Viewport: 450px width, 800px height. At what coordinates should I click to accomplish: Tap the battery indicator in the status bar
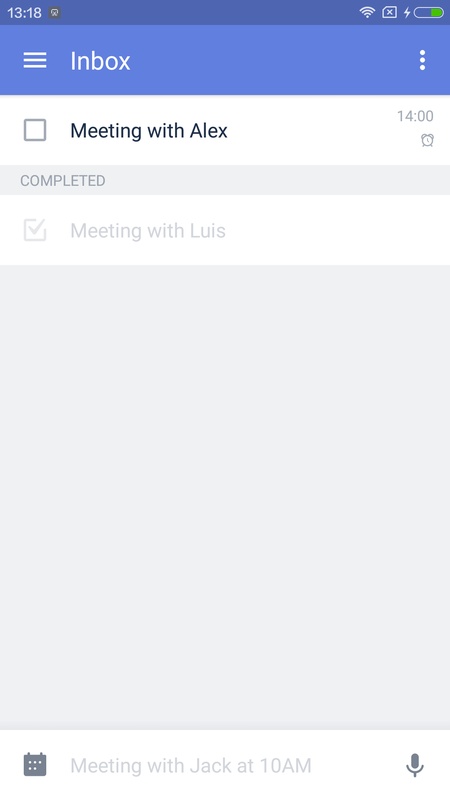pos(429,12)
